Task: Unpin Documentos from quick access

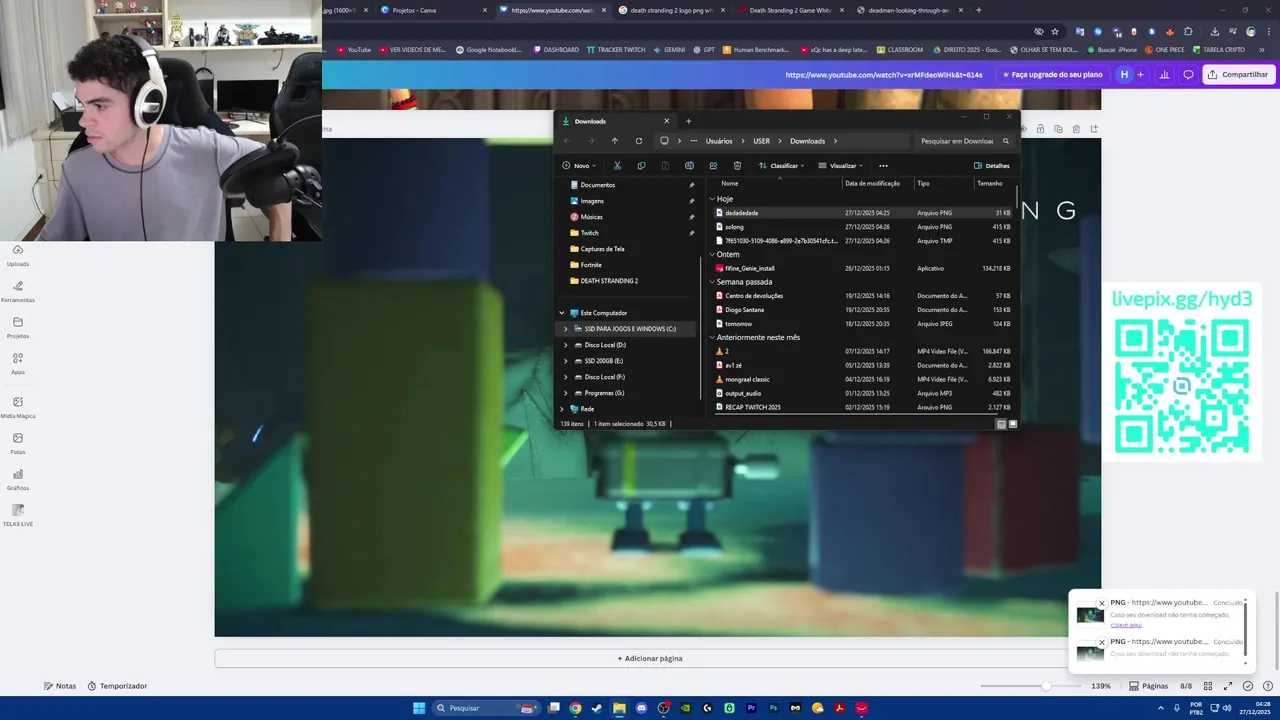Action: (x=691, y=185)
